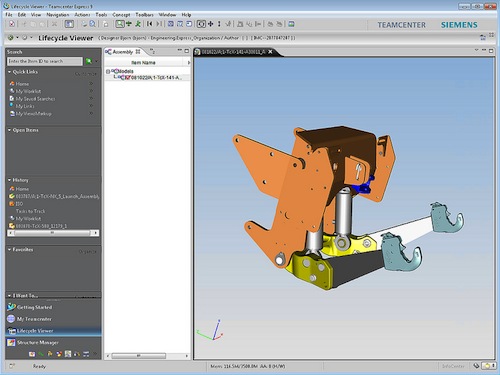Click the black four-way move arrows icon
500x375 pixels.
pos(210,24)
